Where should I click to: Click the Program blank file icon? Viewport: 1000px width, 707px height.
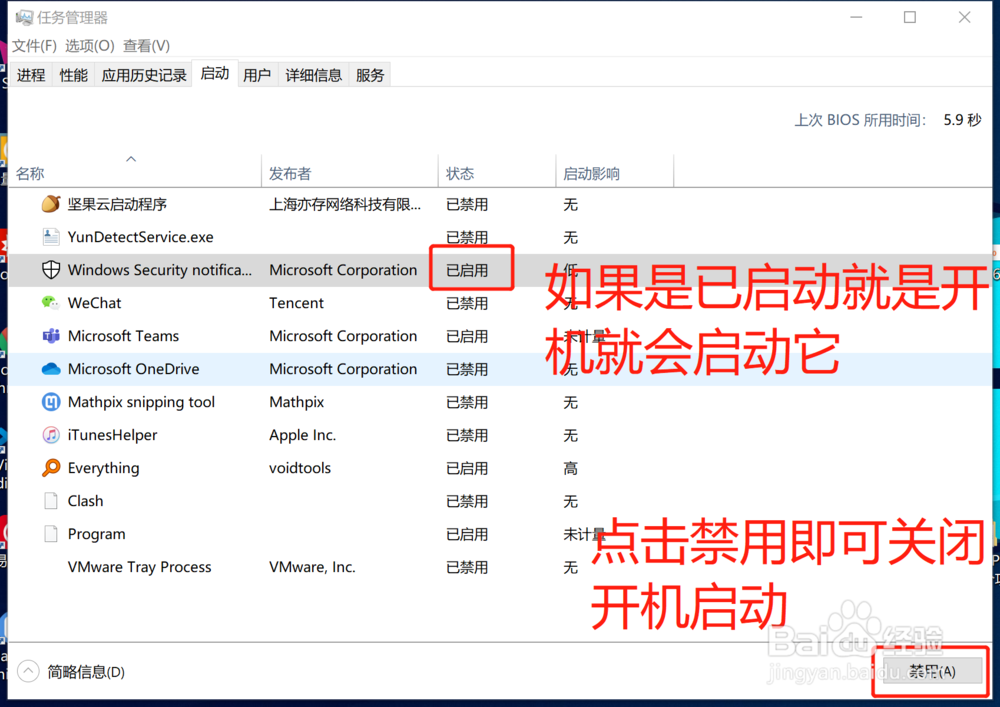(x=51, y=534)
